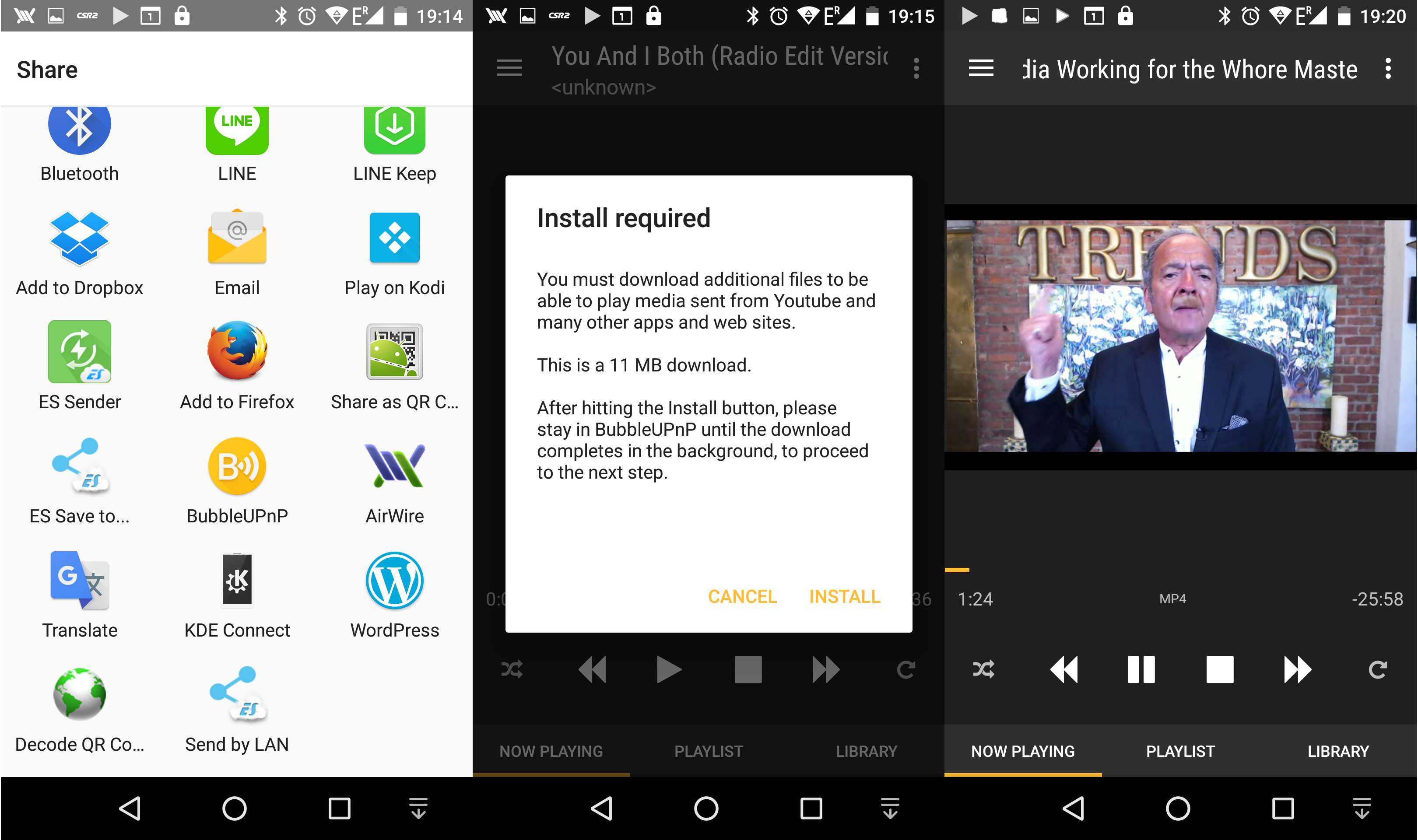Tap stop button behind install dialog
Image resolution: width=1418 pixels, height=840 pixels.
748,670
